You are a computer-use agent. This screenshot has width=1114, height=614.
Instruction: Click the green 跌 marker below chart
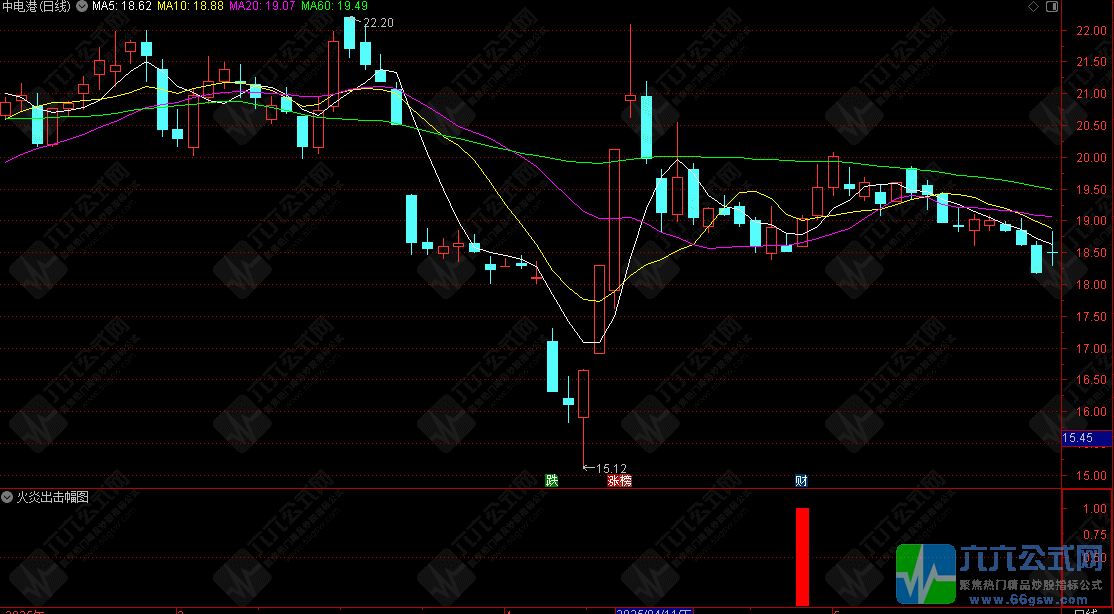[552, 480]
